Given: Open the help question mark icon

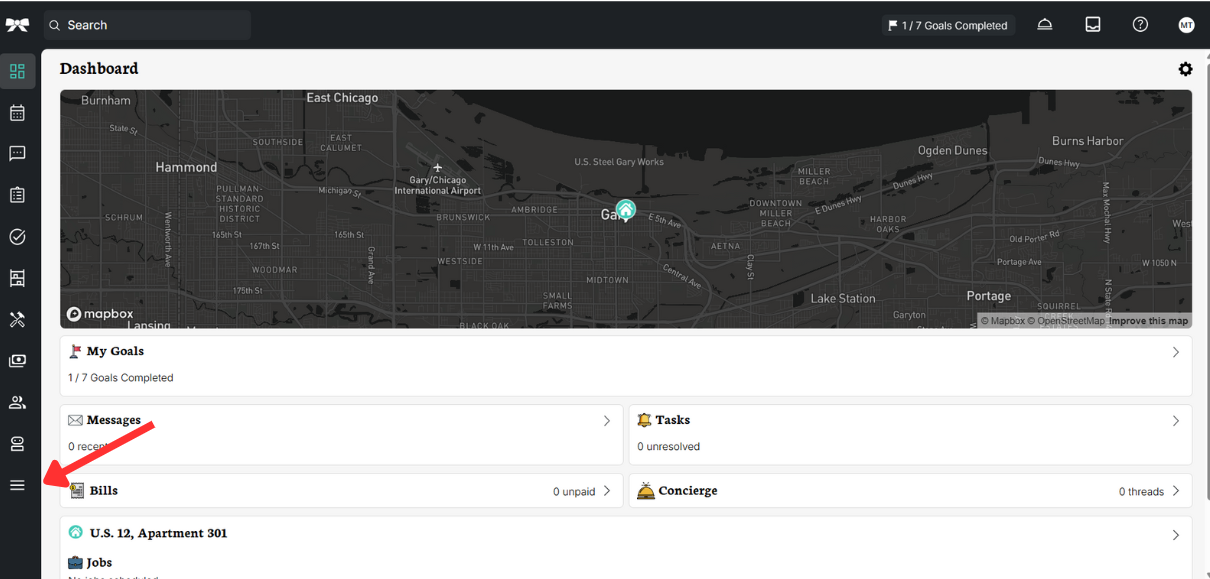Looking at the screenshot, I should [x=1140, y=25].
